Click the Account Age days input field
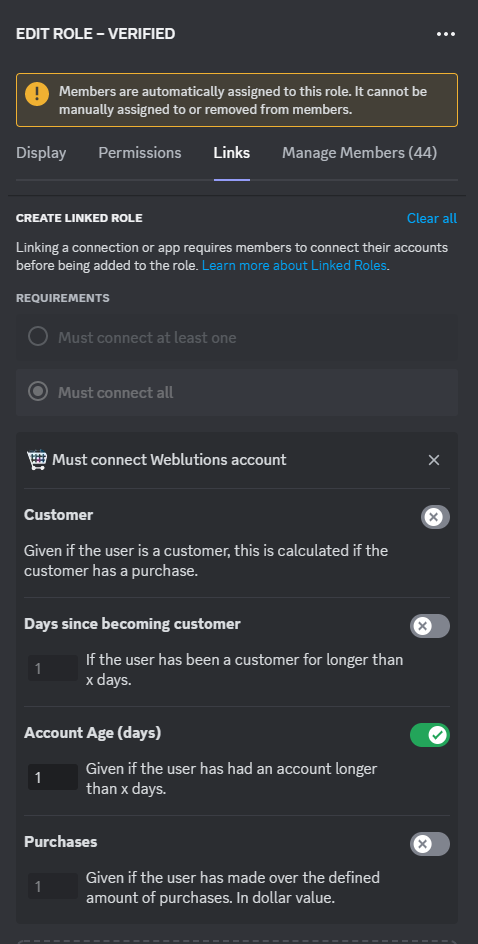Viewport: 478px width, 944px height. click(53, 777)
